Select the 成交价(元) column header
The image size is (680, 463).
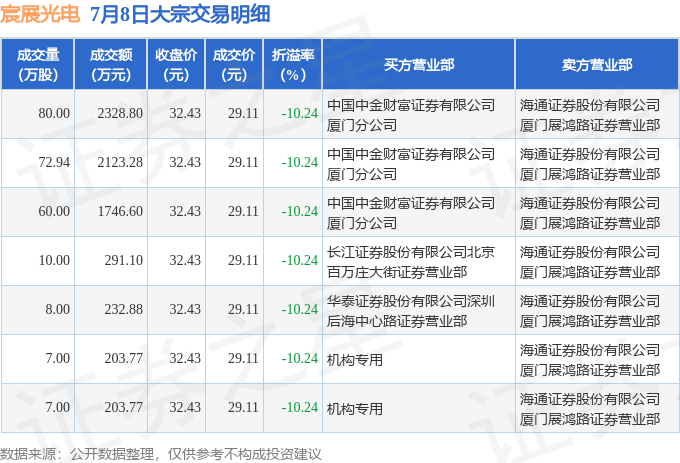(x=234, y=65)
